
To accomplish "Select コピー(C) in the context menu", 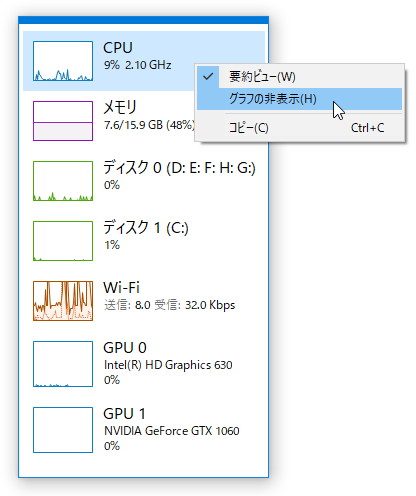I will tap(299, 128).
